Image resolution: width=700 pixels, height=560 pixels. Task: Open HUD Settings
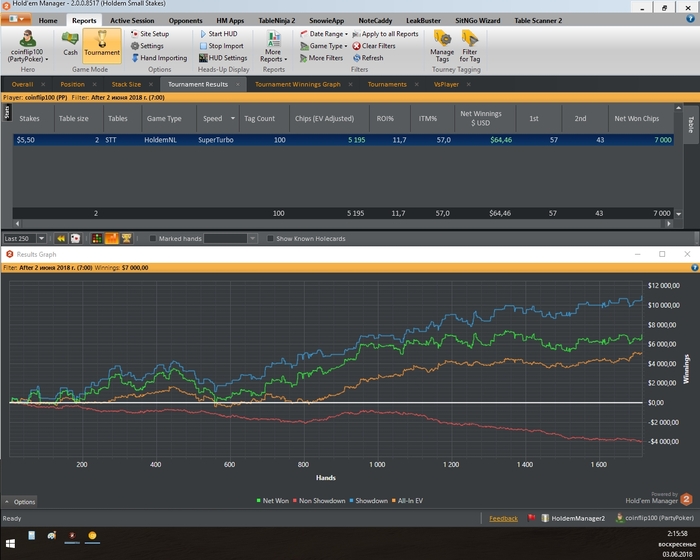[223, 58]
